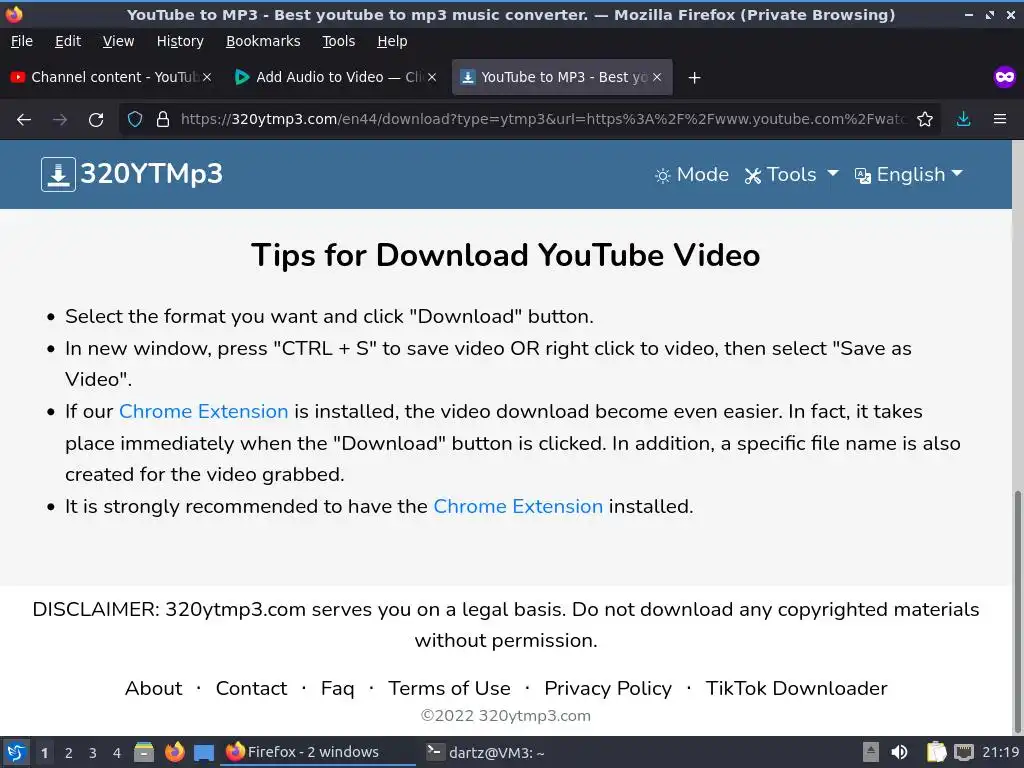The width and height of the screenshot is (1024, 768).
Task: Open the Tools menu in menu bar
Action: pos(338,41)
